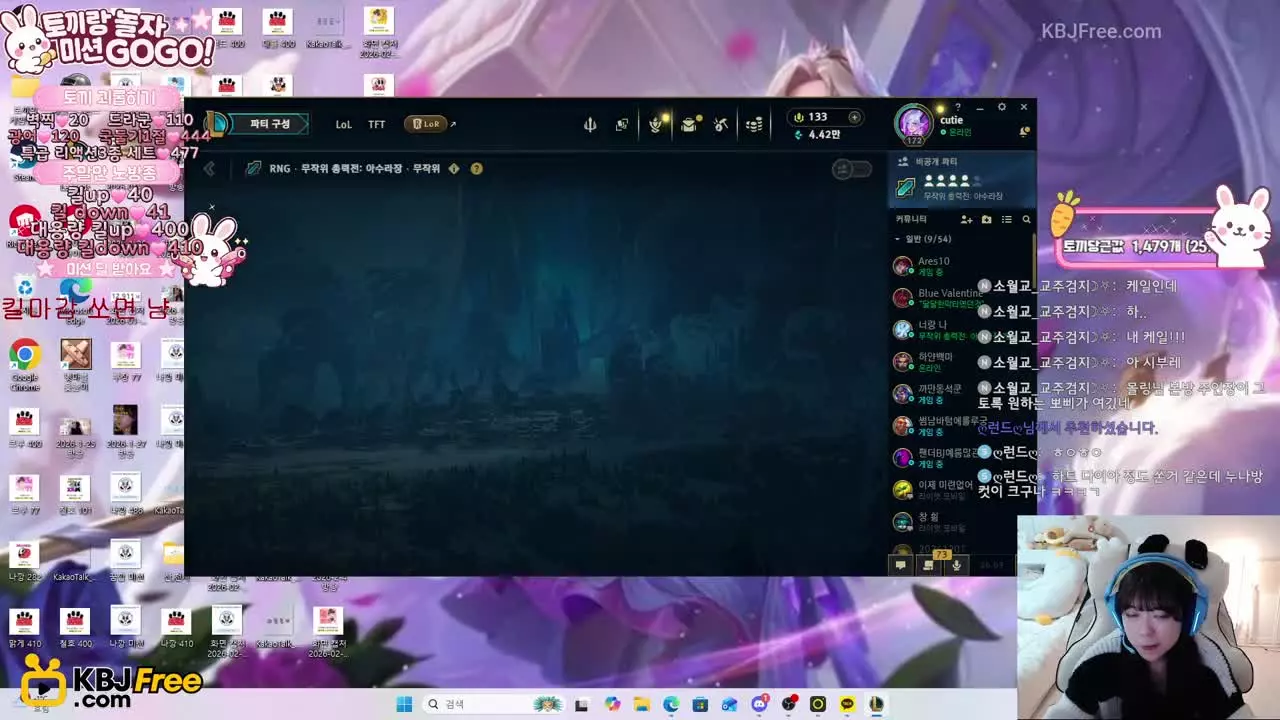Open the crossed hammer crafting icon in header
The image size is (1280, 720).
721,124
